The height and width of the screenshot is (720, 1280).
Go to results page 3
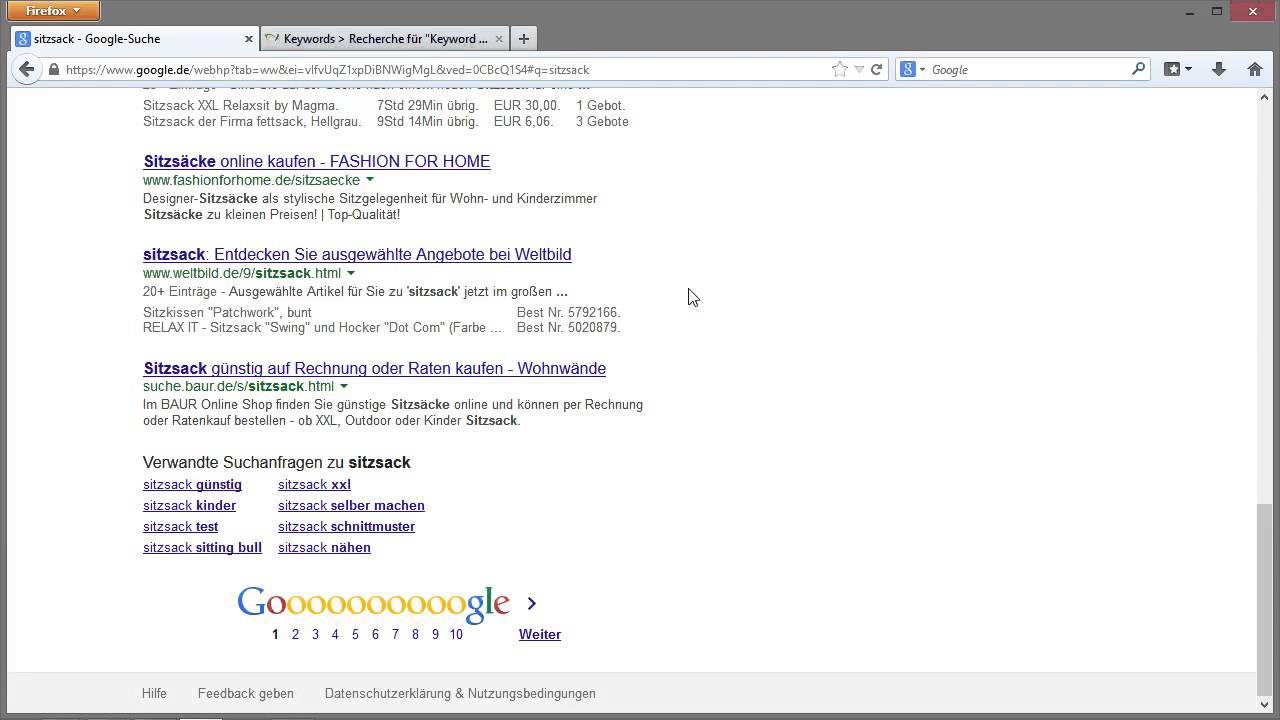coord(315,634)
